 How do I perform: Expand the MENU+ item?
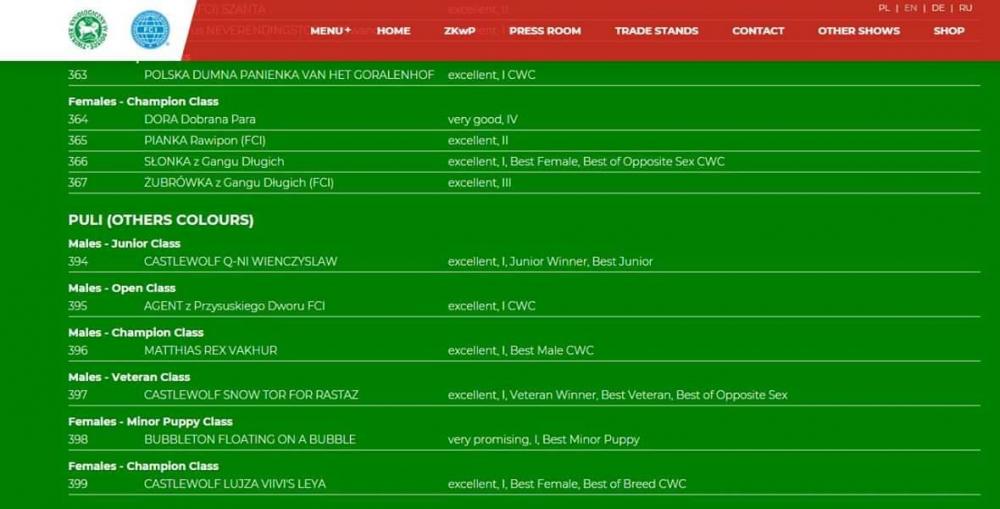(330, 31)
